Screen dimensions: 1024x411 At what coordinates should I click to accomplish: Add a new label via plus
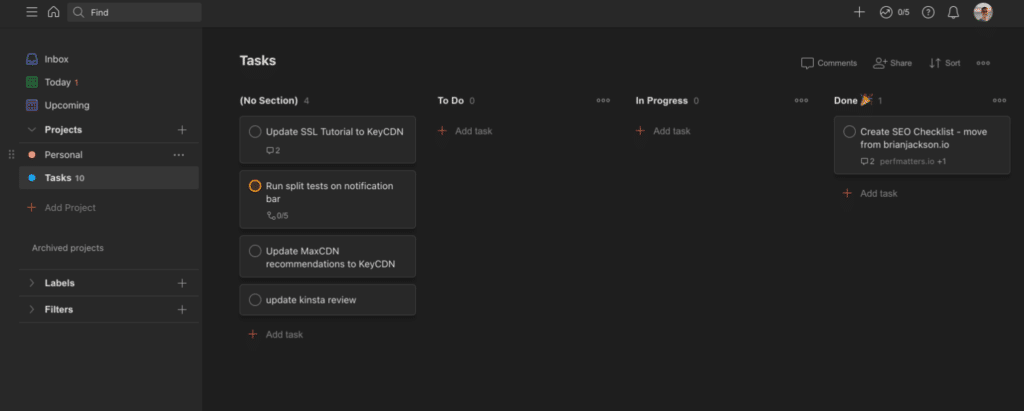[x=182, y=283]
